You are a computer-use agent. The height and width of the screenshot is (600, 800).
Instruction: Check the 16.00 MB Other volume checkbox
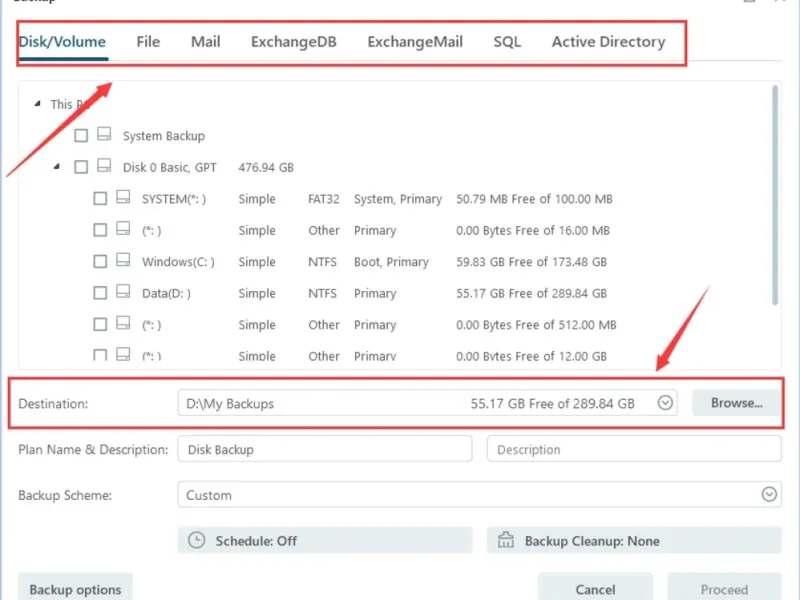coord(101,230)
